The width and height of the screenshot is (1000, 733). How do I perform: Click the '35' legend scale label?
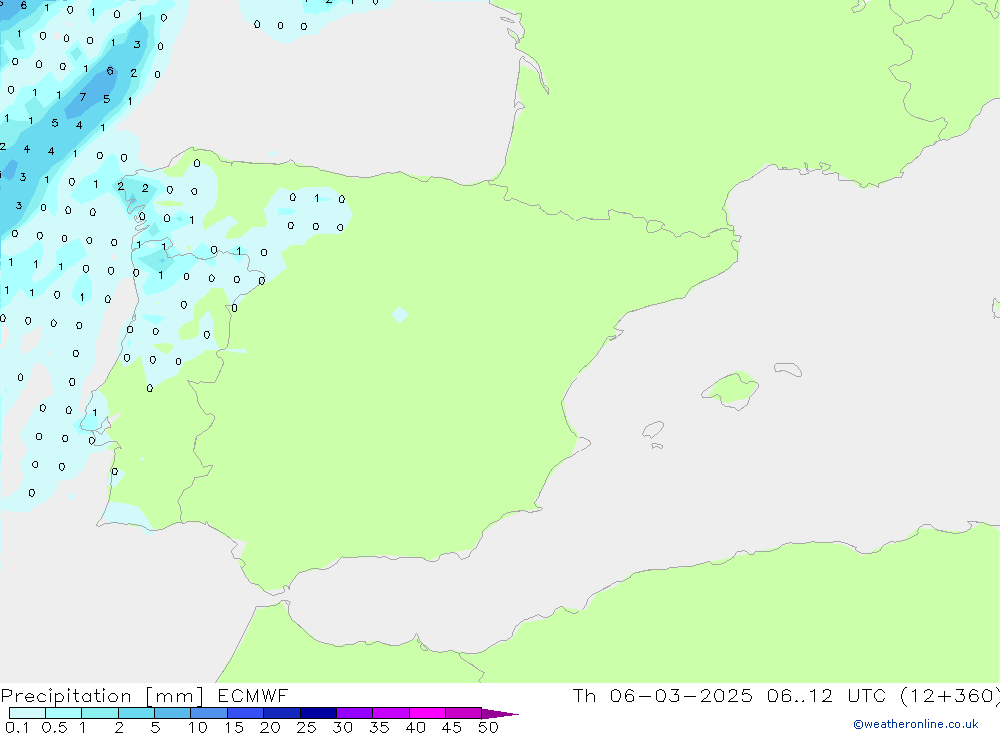(x=379, y=727)
